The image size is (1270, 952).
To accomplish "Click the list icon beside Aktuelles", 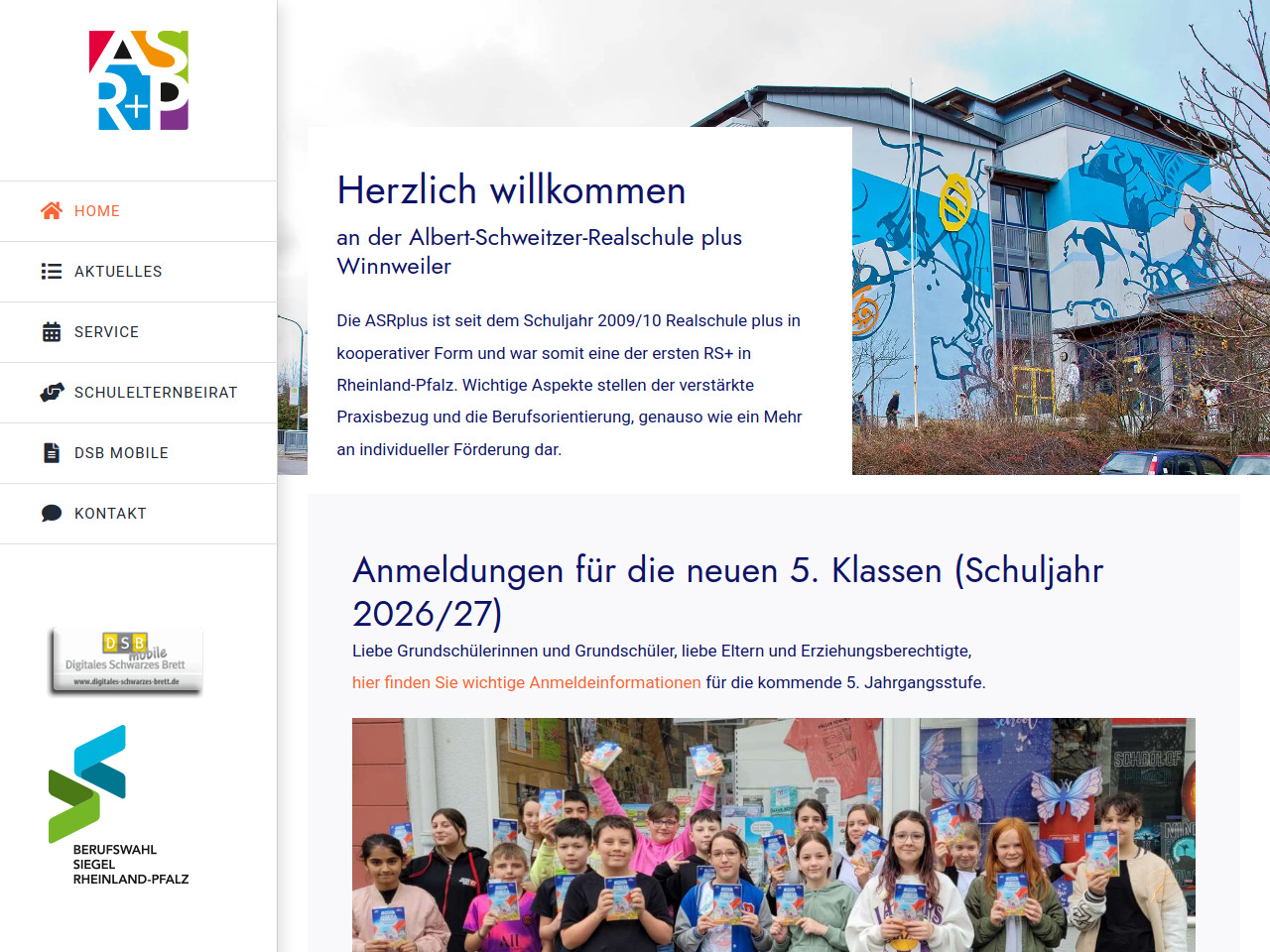I will [52, 272].
